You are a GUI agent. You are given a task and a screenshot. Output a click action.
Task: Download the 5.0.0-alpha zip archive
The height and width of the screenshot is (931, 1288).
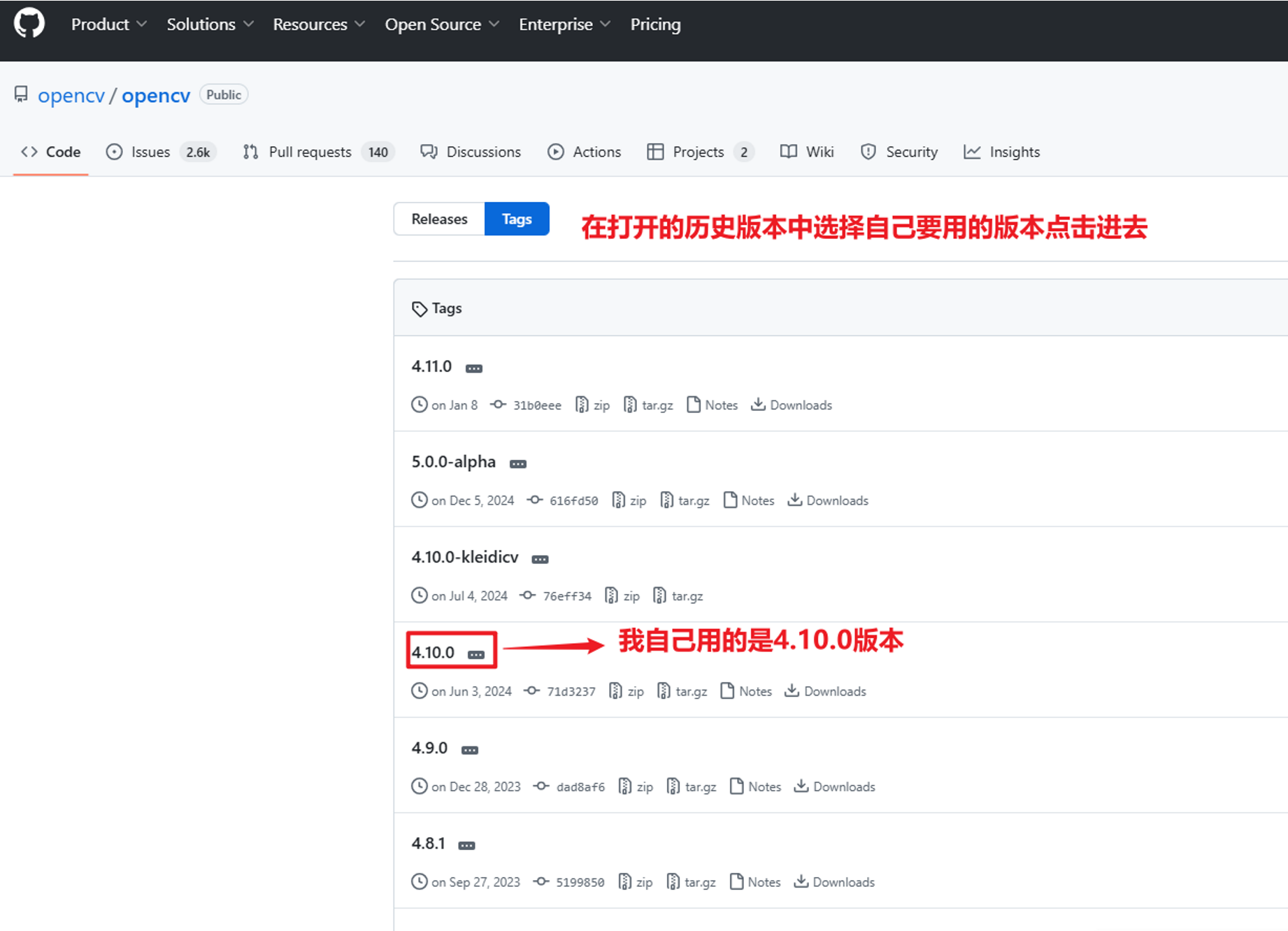click(629, 500)
